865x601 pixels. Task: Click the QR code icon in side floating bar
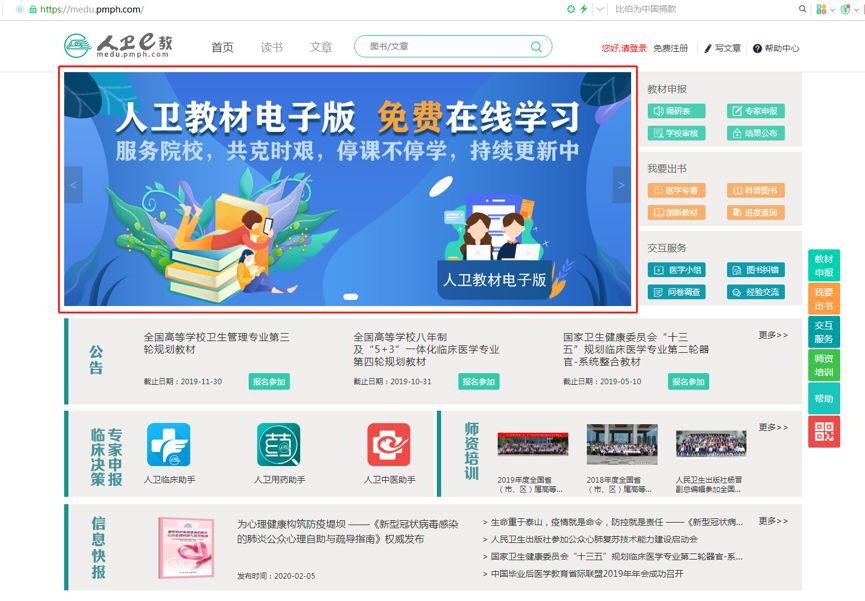click(823, 431)
